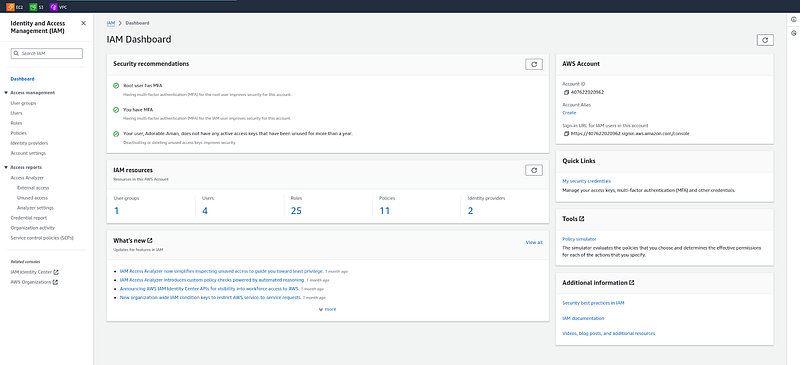Click the second icon in right edge panel

[x=794, y=33]
